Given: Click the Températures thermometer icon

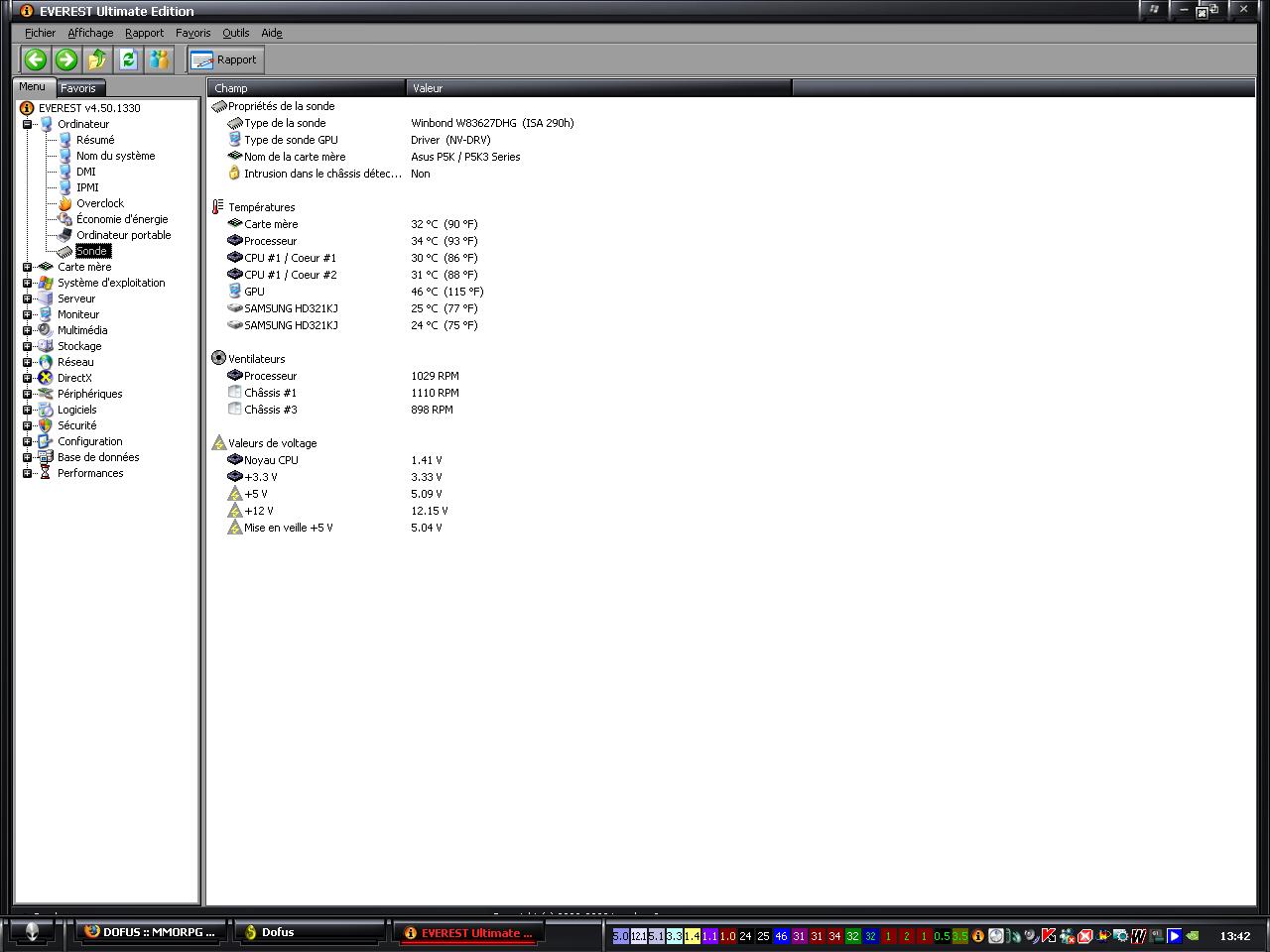Looking at the screenshot, I should pyautogui.click(x=218, y=207).
